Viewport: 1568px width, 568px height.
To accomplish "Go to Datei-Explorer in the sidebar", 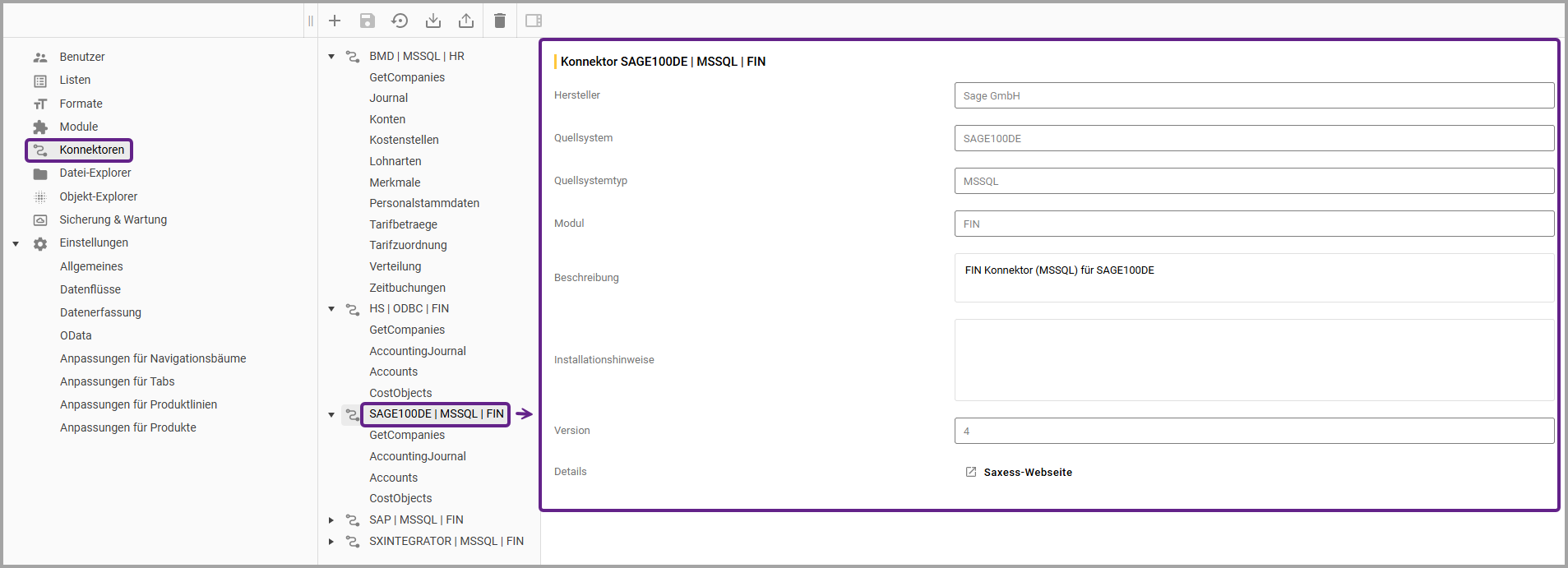I will pos(95,173).
